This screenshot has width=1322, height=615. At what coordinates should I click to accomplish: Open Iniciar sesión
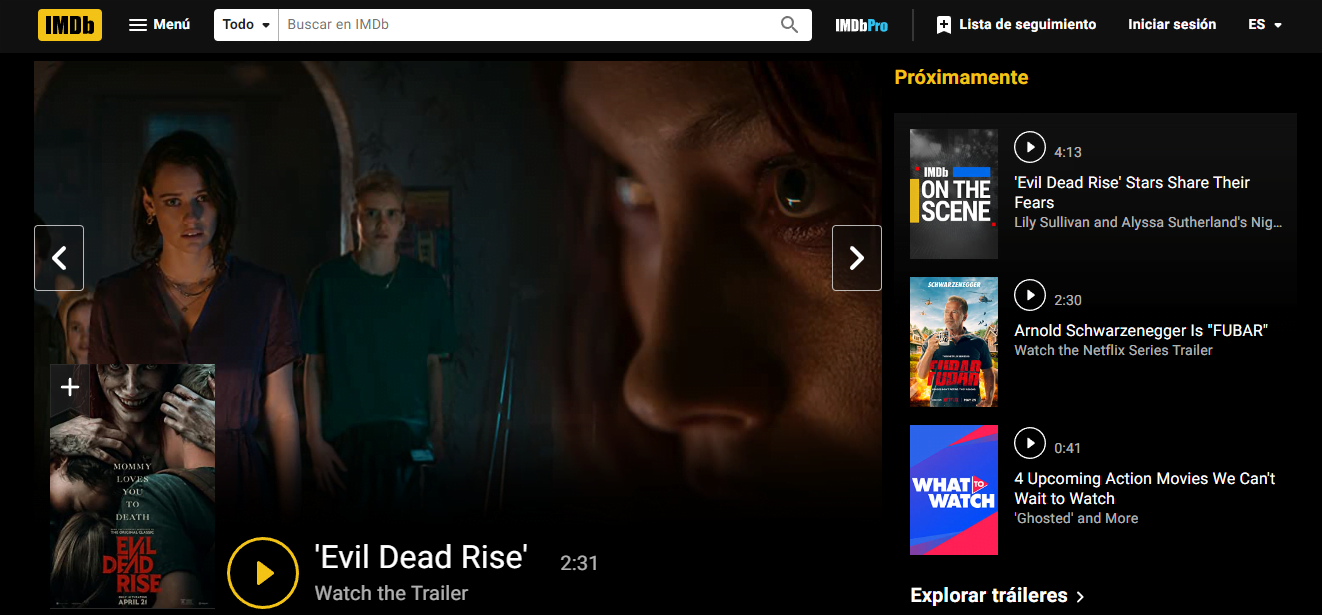[1171, 24]
